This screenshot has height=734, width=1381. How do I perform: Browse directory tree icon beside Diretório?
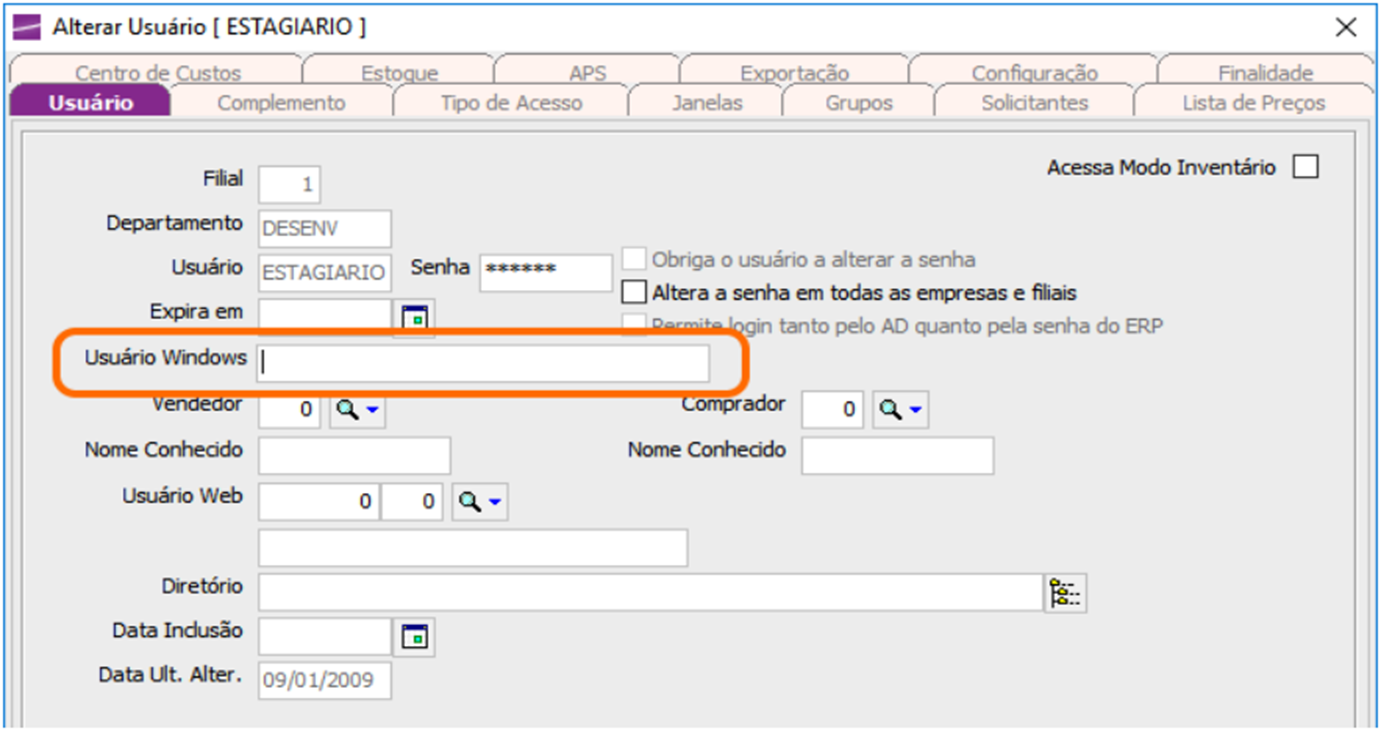1066,593
